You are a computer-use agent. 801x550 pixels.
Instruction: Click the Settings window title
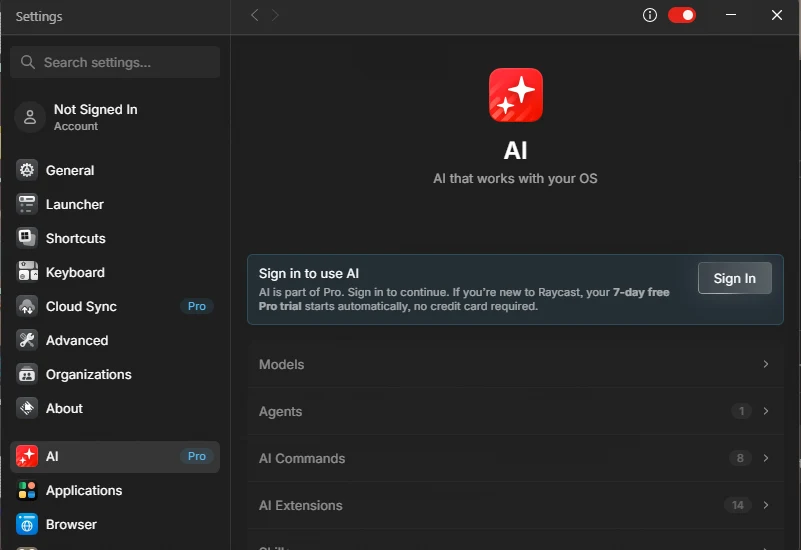[39, 16]
